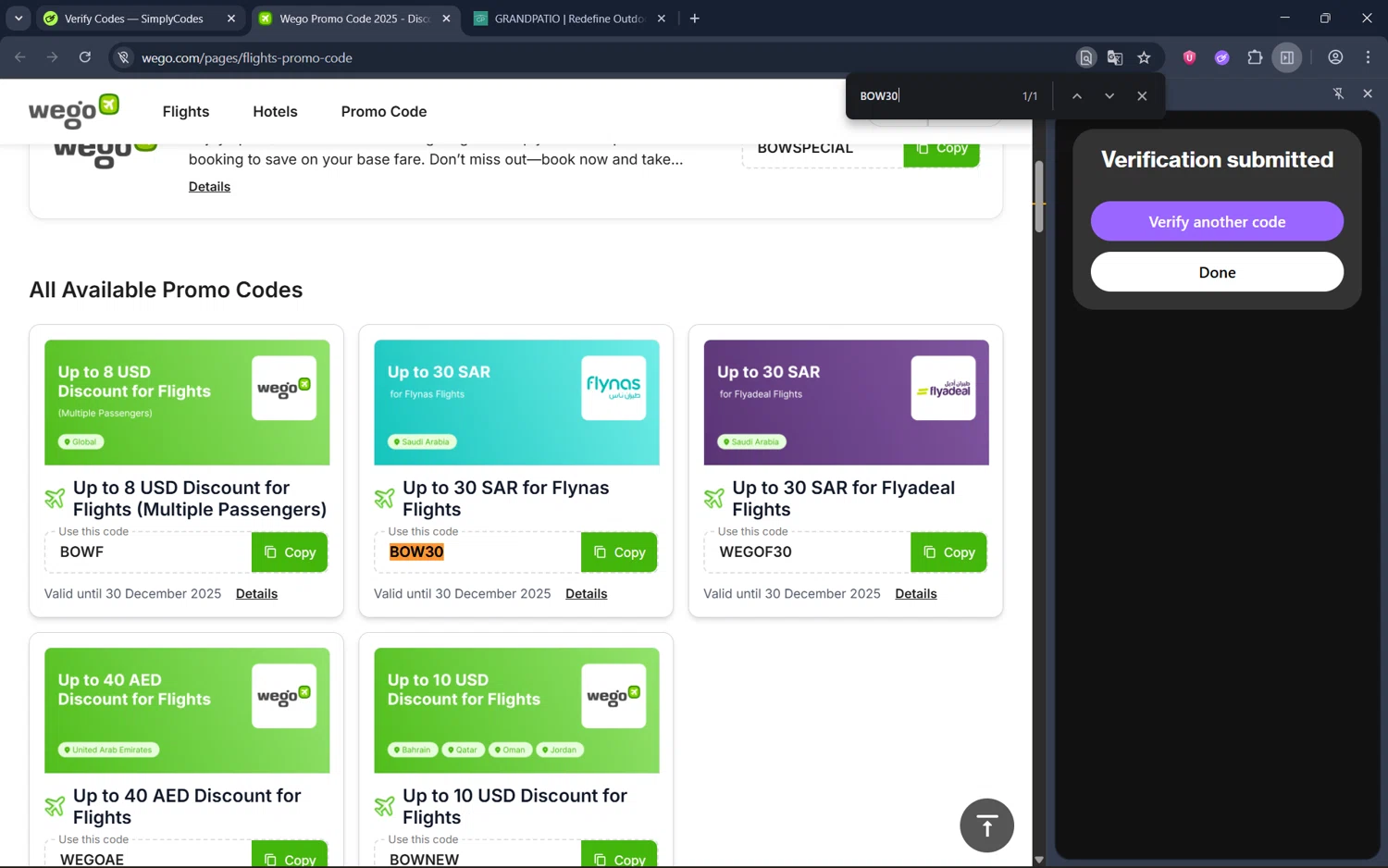Close the GRANDPATIO tab
Screen dimensions: 1388x868
pyautogui.click(x=662, y=19)
